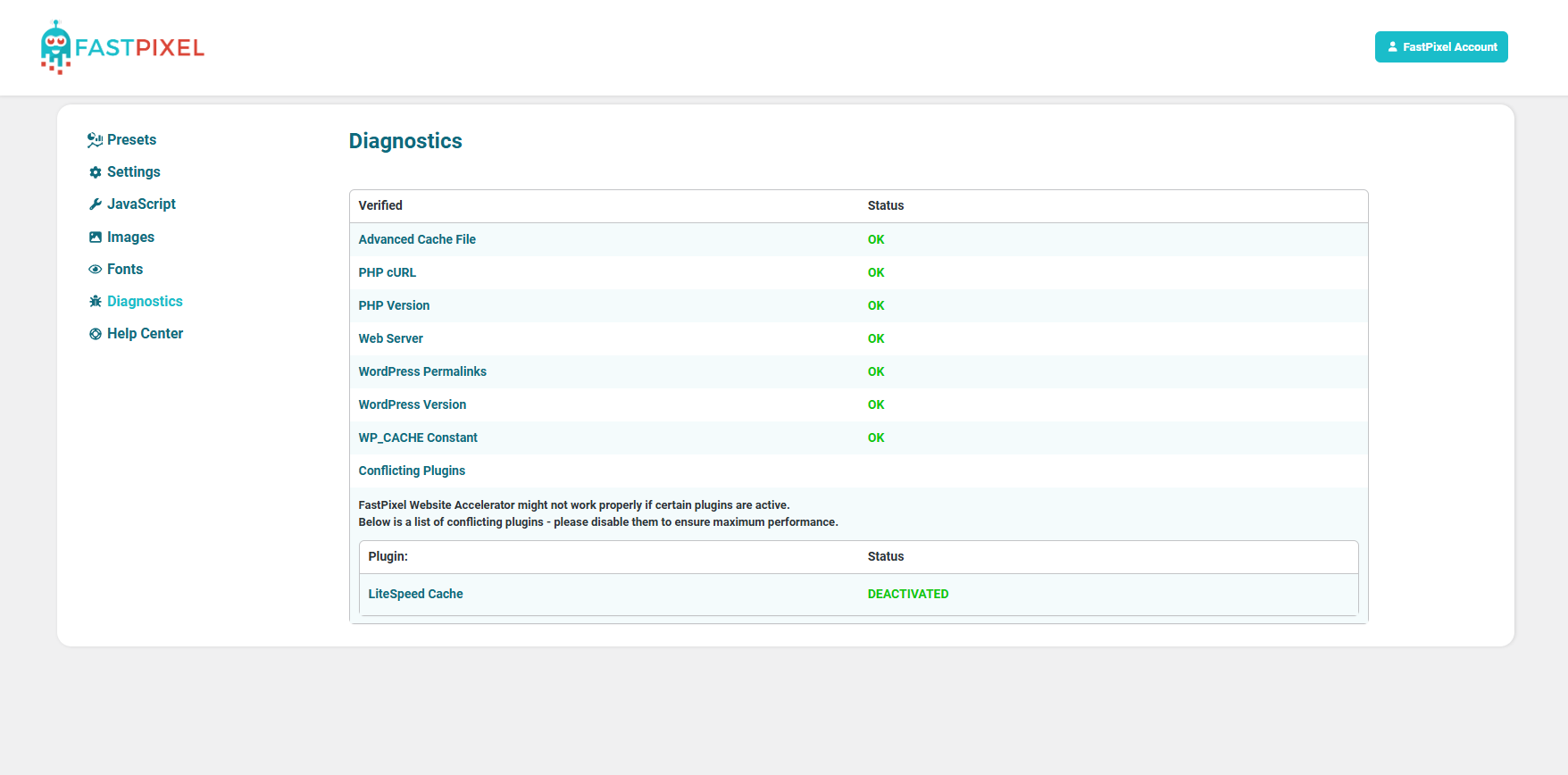Switch to the Images section
1568x775 pixels.
tap(130, 237)
